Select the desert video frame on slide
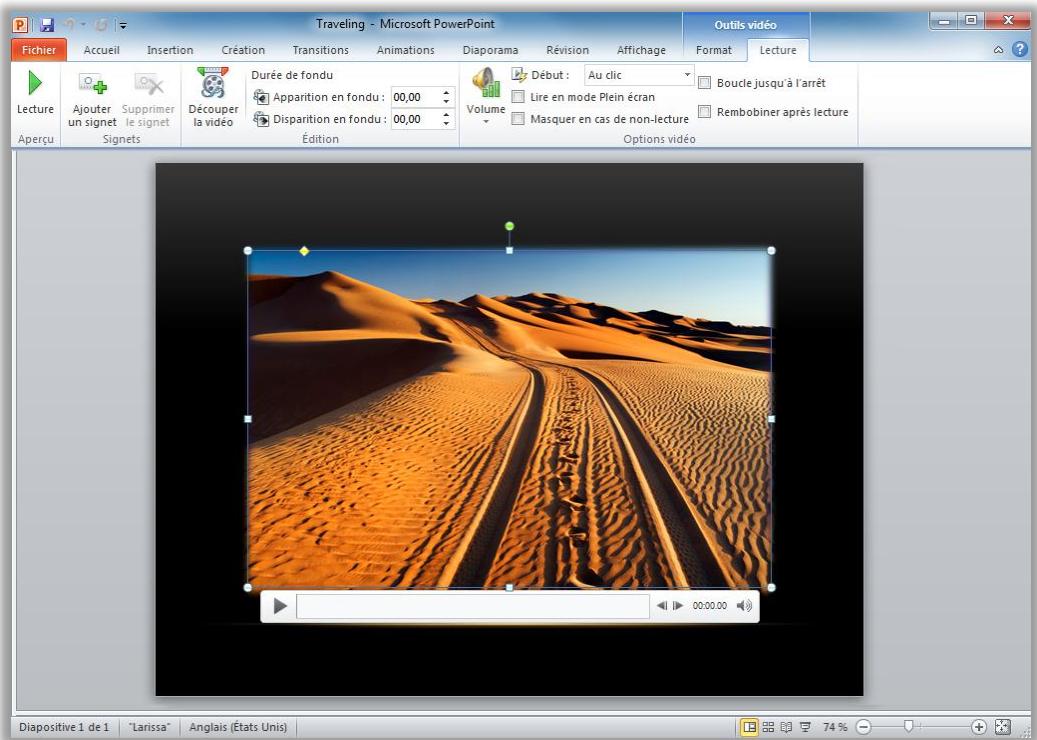The image size is (1037, 740). click(x=509, y=419)
